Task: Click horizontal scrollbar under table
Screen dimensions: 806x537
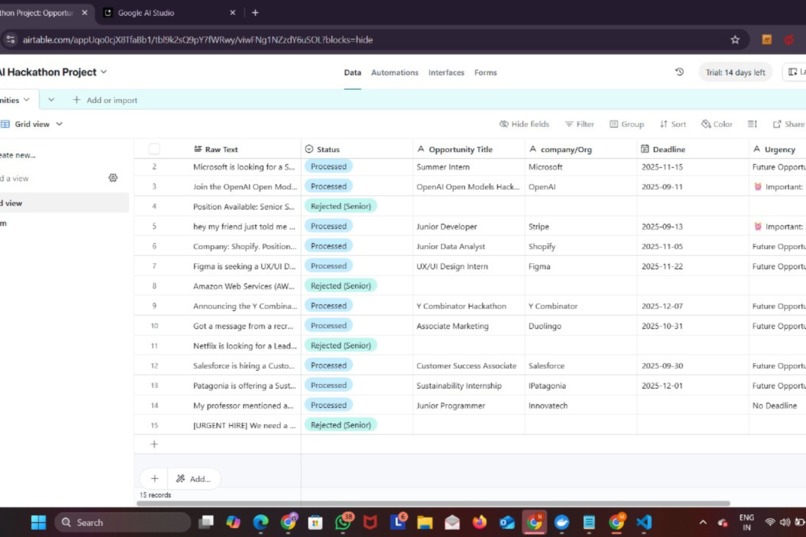Action: [433, 503]
